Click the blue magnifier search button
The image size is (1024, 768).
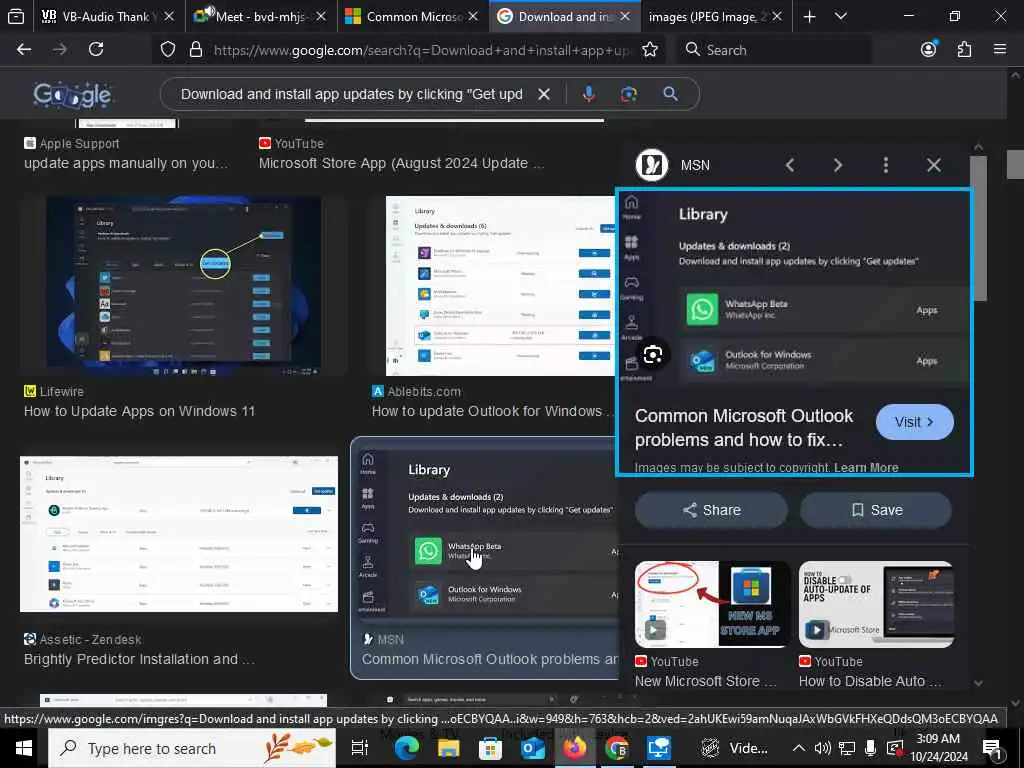coord(670,94)
